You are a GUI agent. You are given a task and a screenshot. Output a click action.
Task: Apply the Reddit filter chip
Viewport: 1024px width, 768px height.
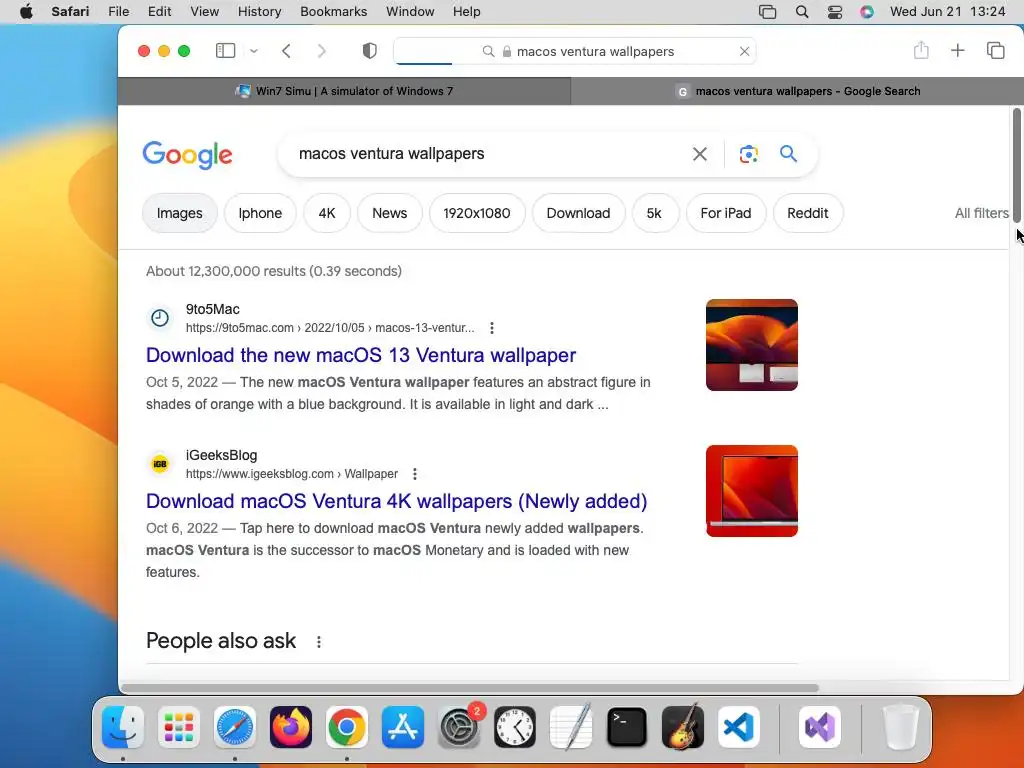tap(808, 213)
